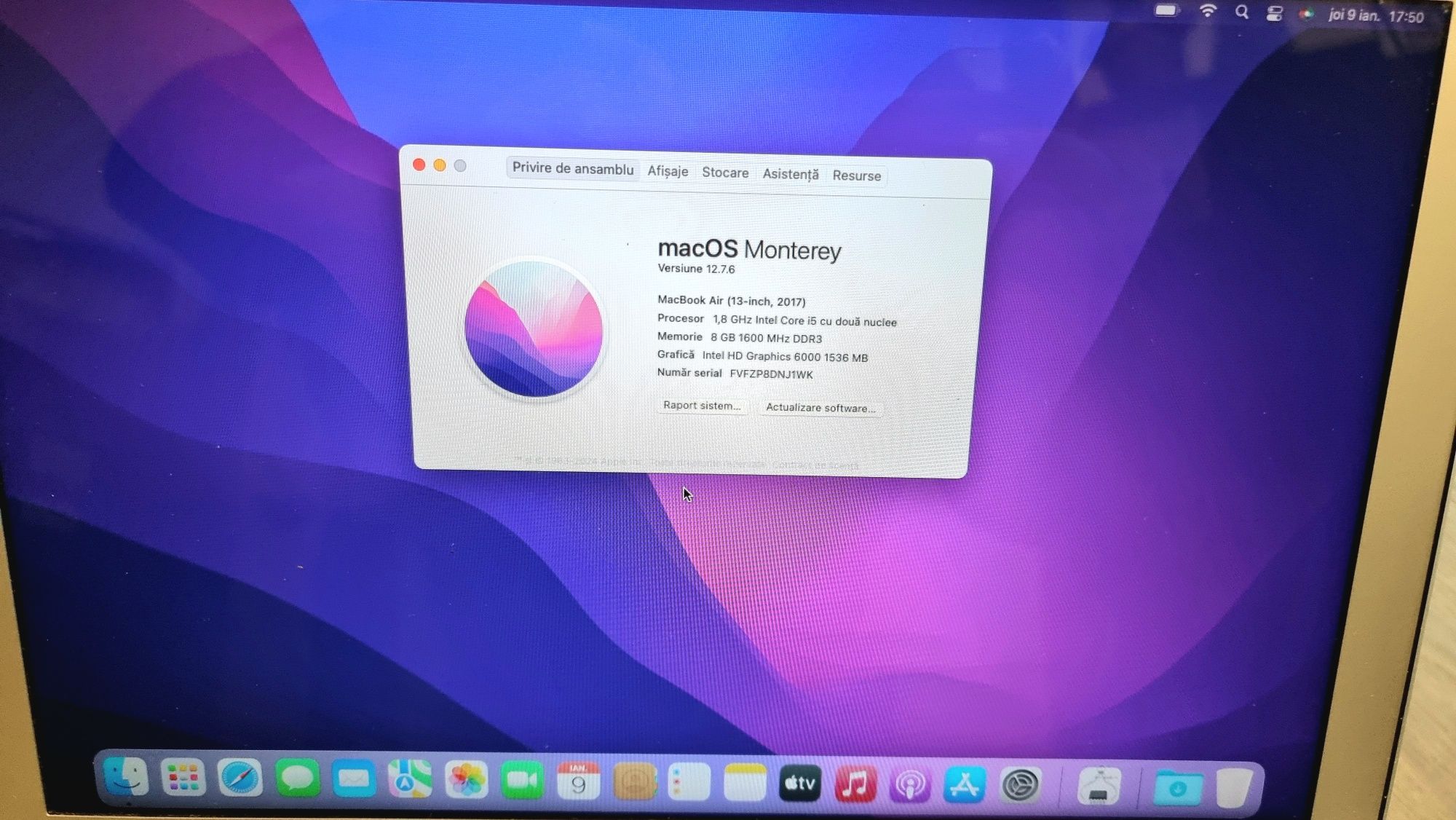Click the 'Memorie' label
This screenshot has width=1456, height=820.
pos(680,336)
